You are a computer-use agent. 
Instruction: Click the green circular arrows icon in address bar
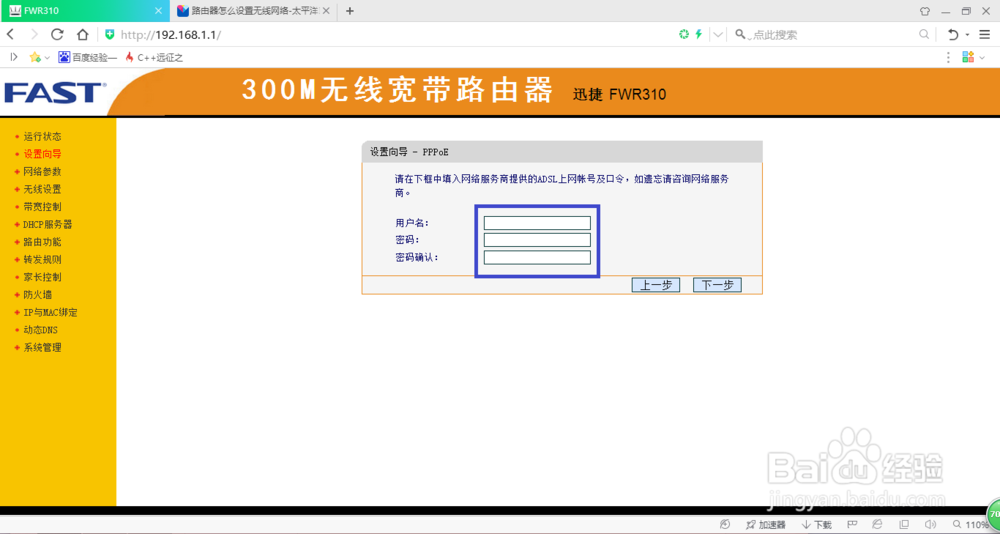point(684,34)
